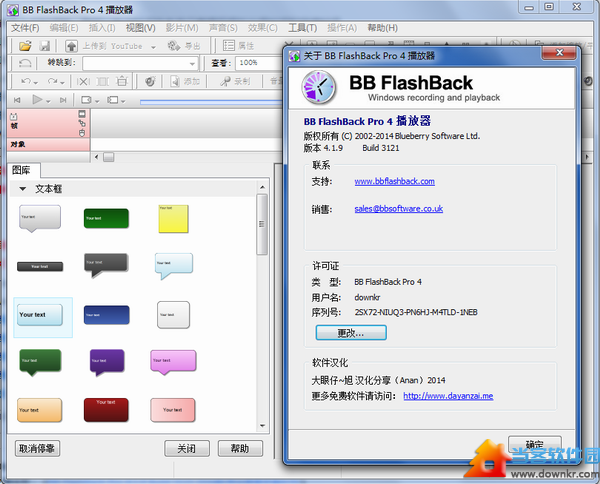Click the return arrow icon beside 转跳到
The width and height of the screenshot is (600, 484).
pos(25,63)
